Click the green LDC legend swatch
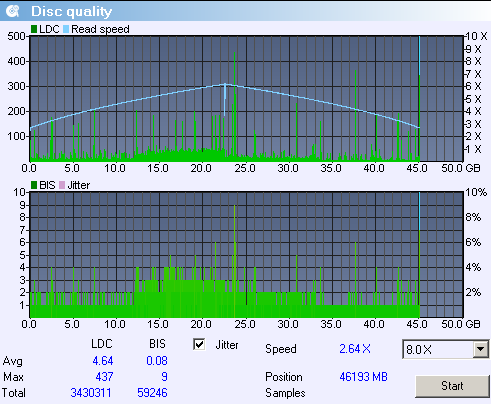 pos(34,29)
